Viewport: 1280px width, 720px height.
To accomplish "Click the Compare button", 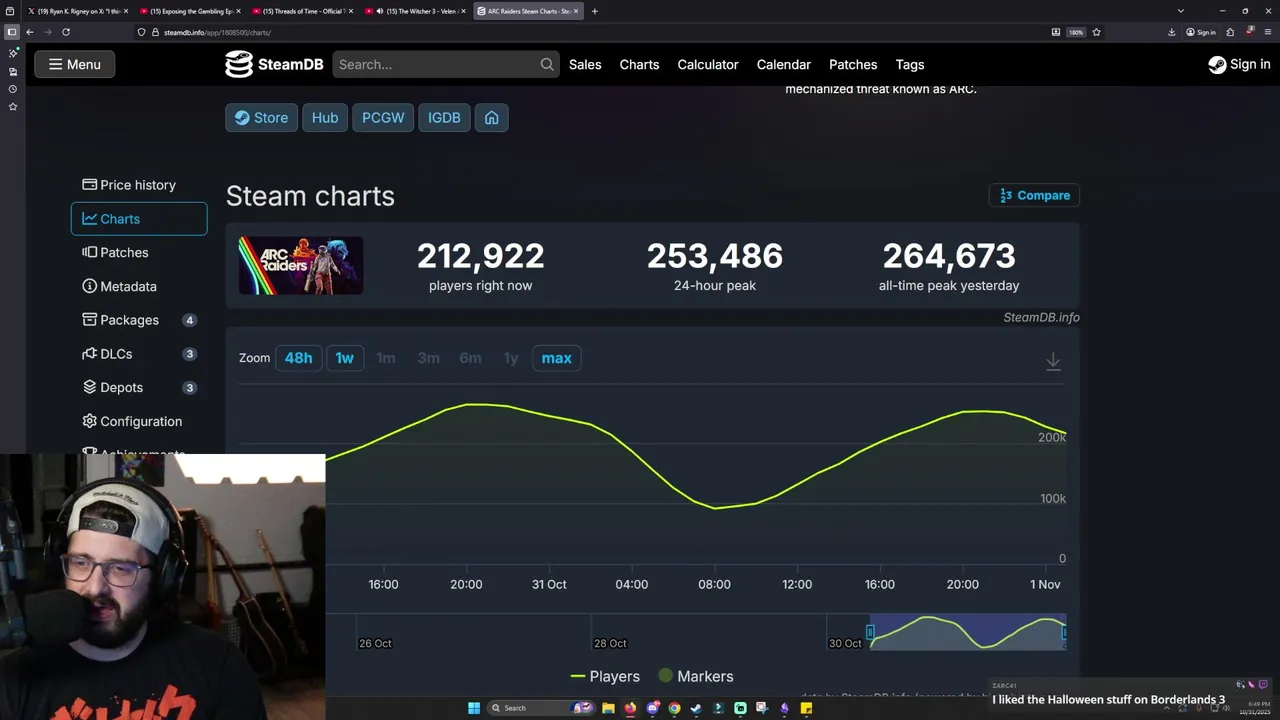I will pos(1035,195).
